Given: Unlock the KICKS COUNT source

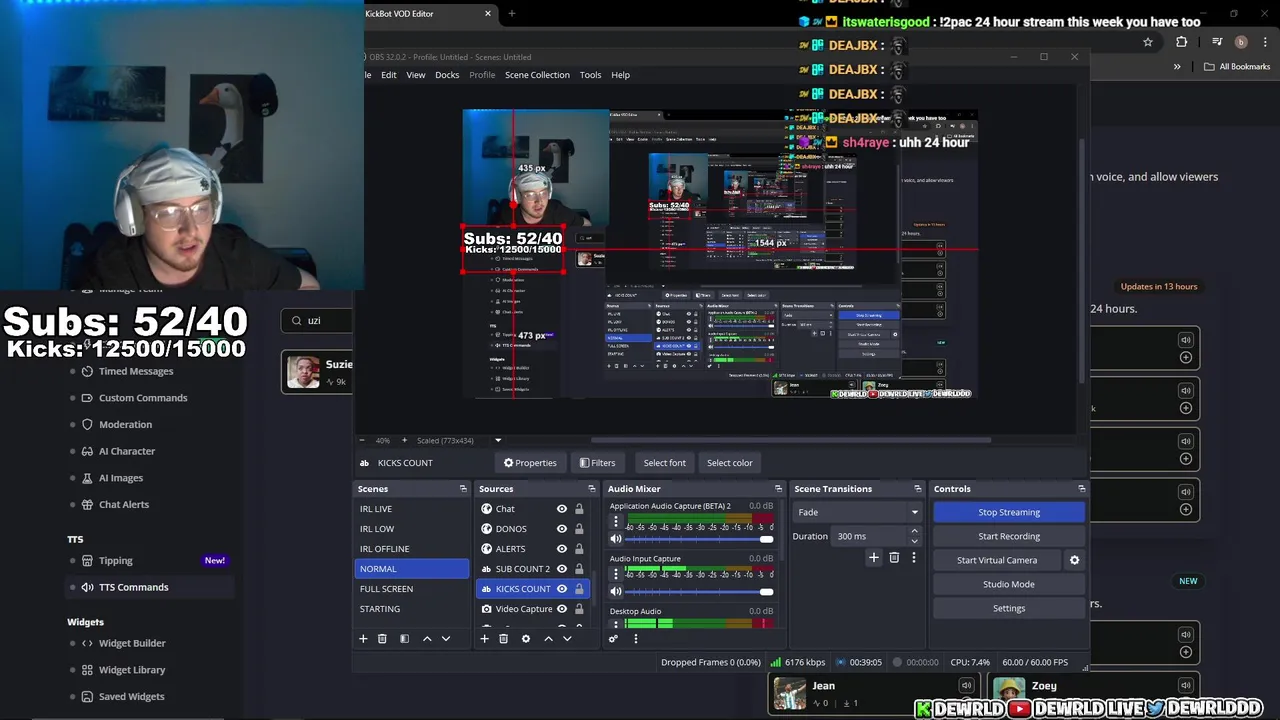Looking at the screenshot, I should click(x=579, y=589).
